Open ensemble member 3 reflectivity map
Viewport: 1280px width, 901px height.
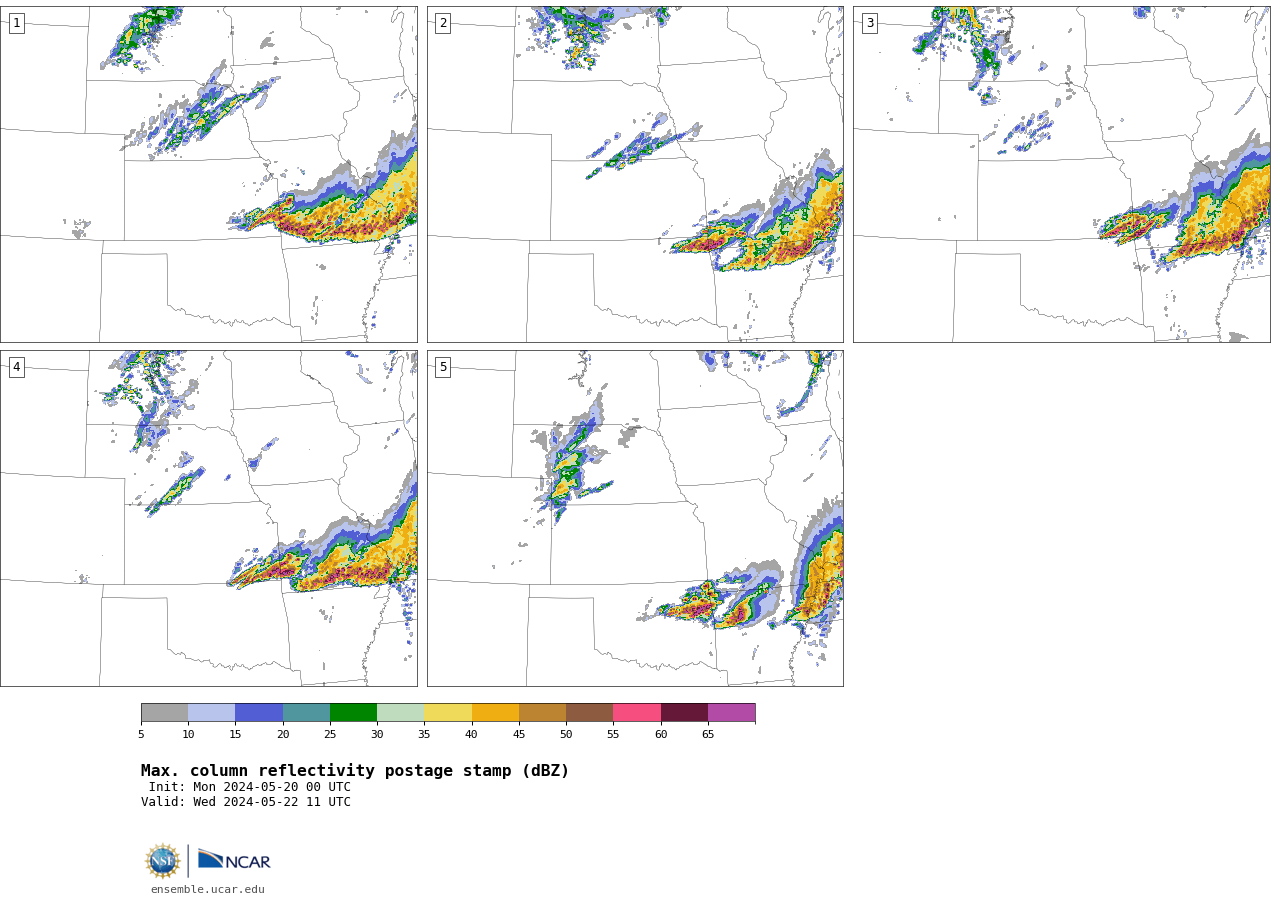click(x=1062, y=175)
